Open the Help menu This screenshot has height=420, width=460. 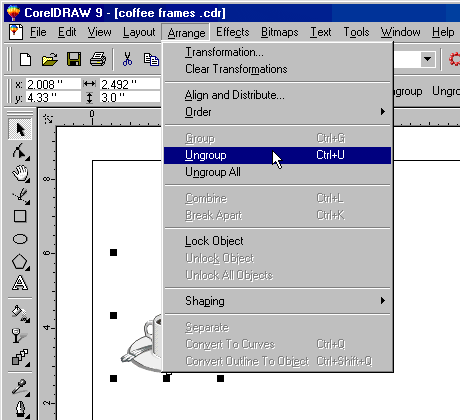pyautogui.click(x=443, y=32)
